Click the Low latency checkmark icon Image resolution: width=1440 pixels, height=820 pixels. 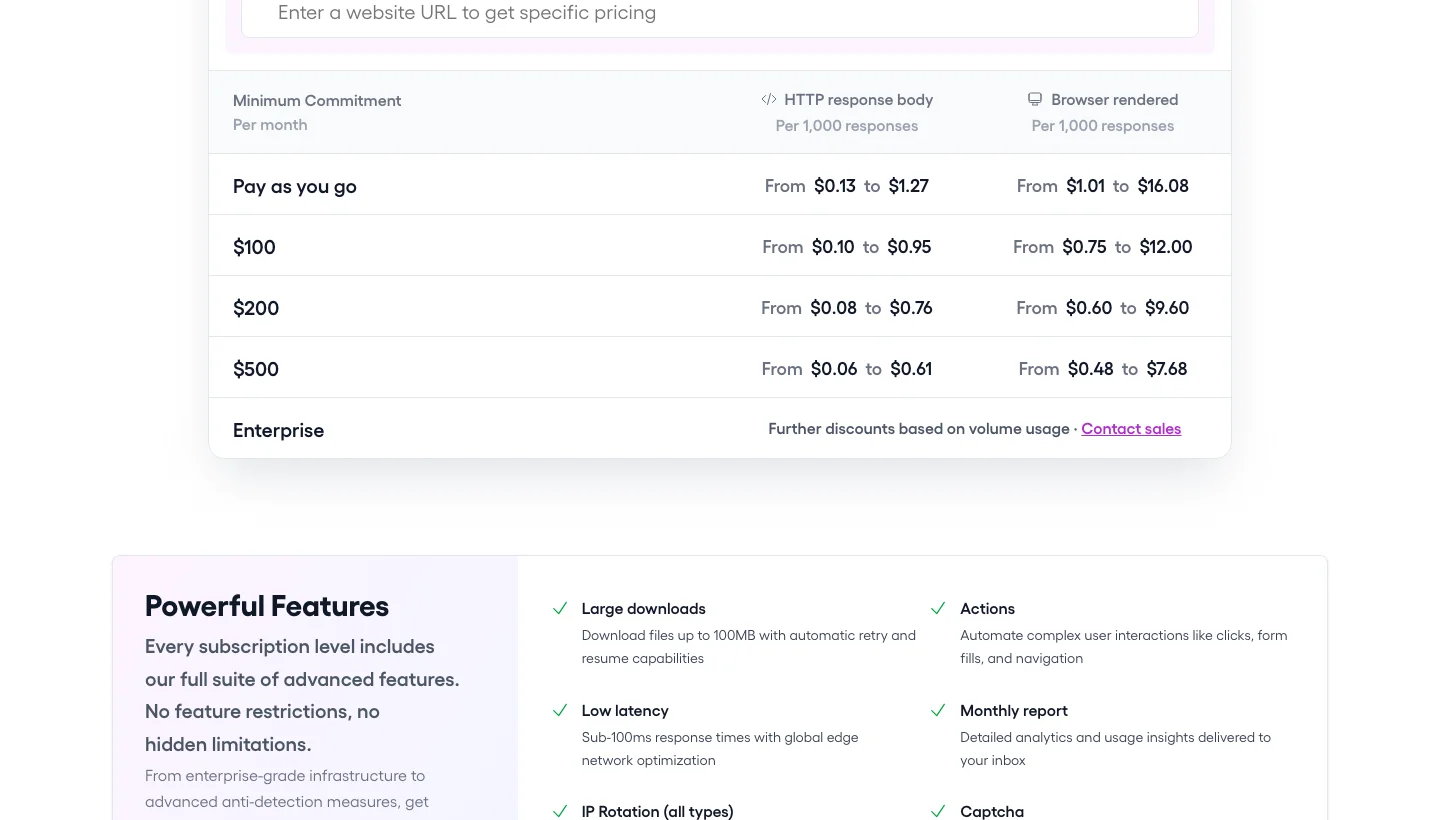(560, 710)
